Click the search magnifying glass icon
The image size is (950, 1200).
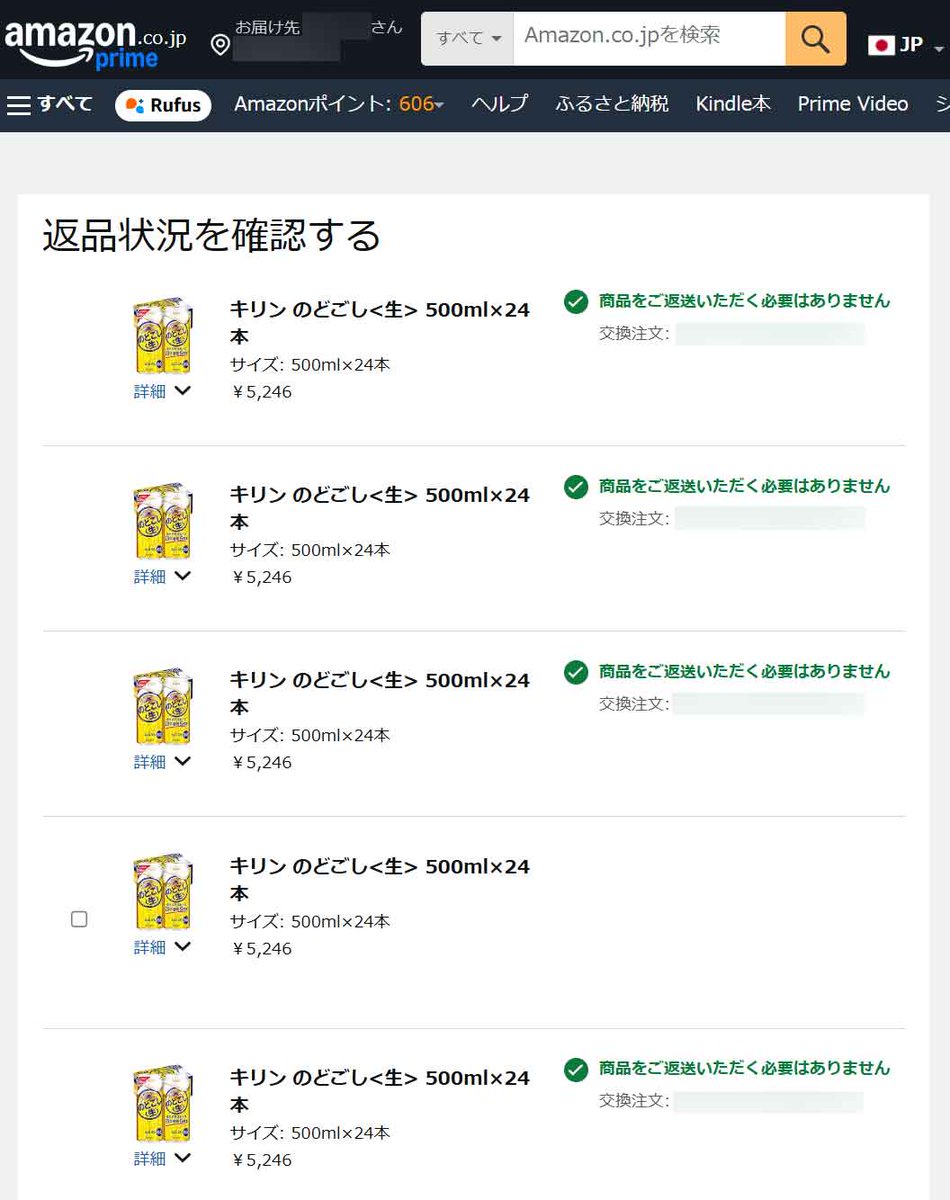816,38
